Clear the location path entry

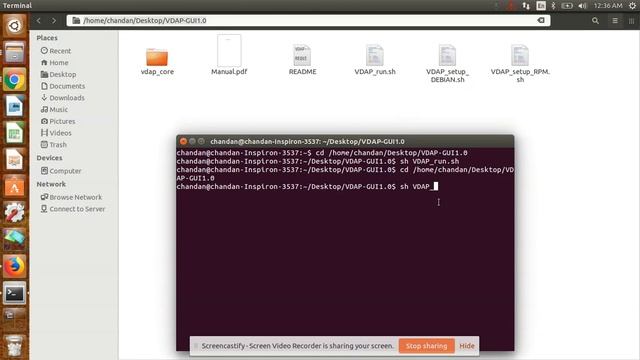[541, 20]
